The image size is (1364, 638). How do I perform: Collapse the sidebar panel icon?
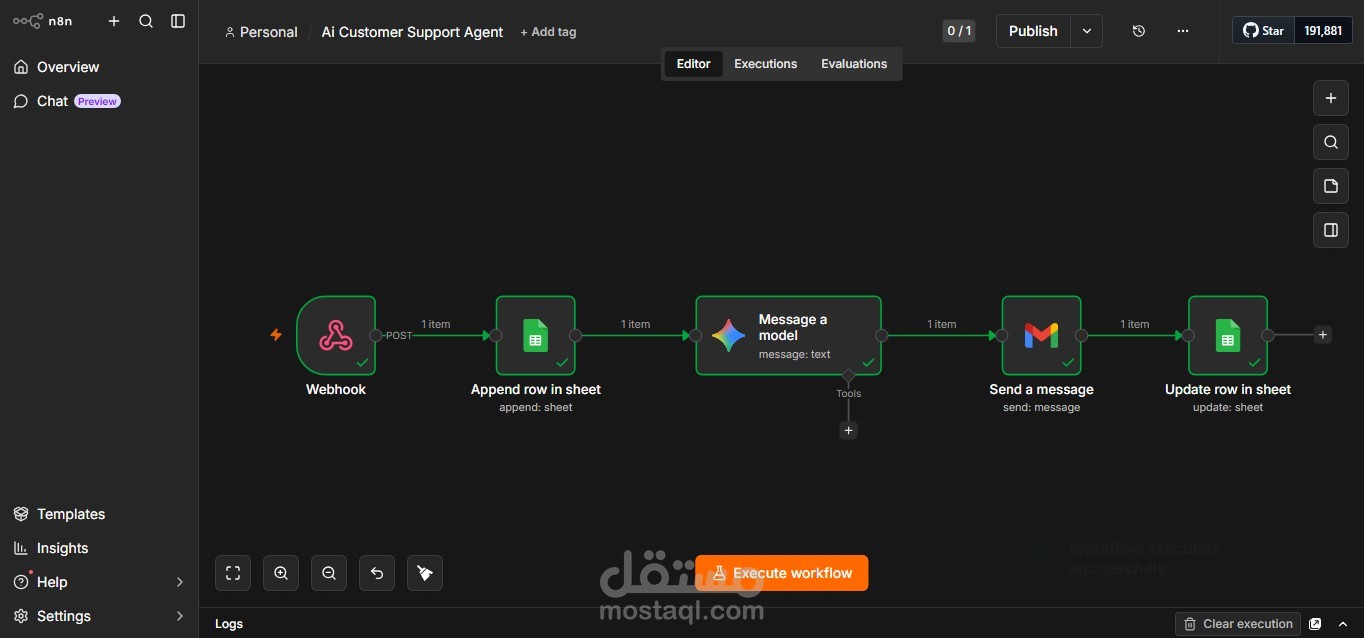[x=178, y=21]
